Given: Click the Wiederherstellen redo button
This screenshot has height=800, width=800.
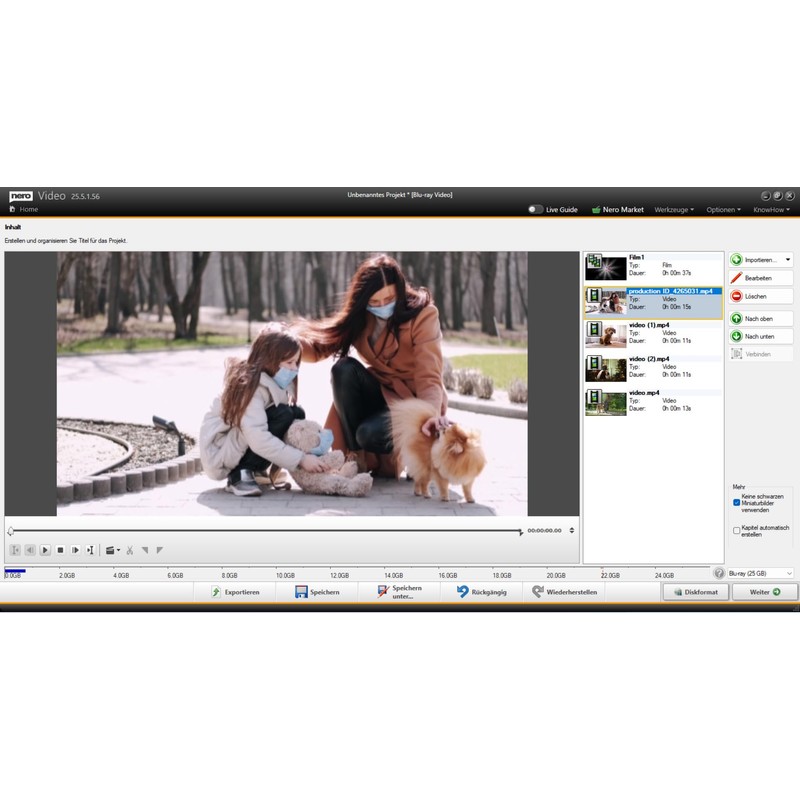Looking at the screenshot, I should coord(565,592).
